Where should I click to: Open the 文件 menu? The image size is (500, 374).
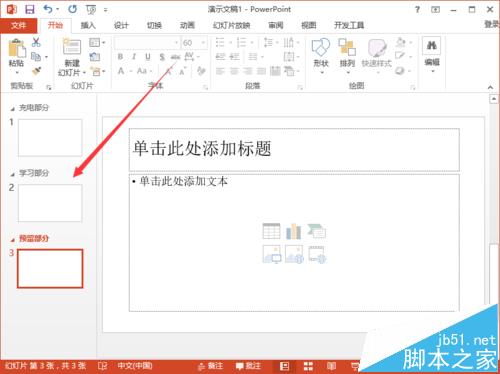pos(19,25)
